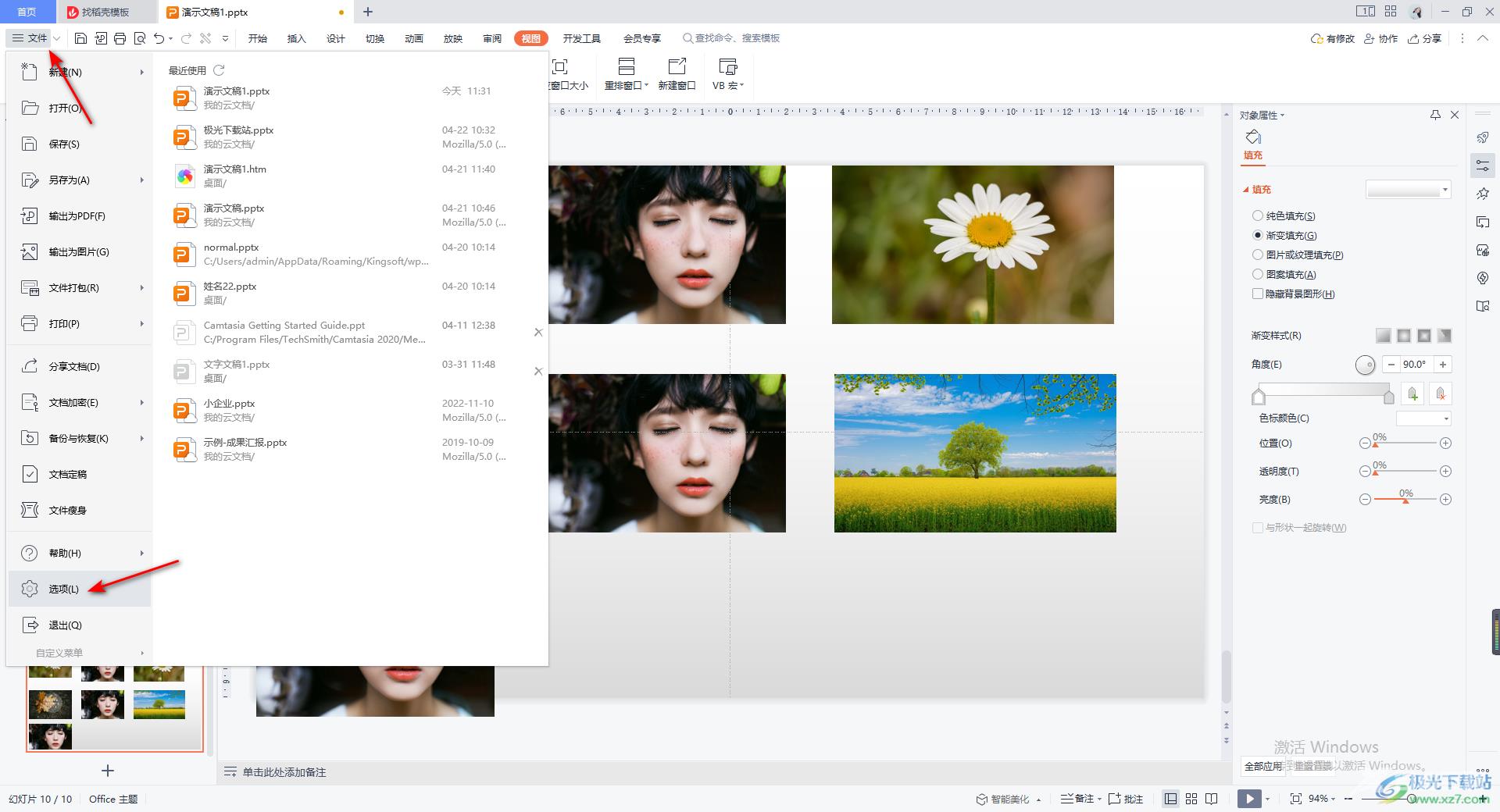Click the gradient stops color bar
The height and width of the screenshot is (812, 1500).
coord(1323,390)
